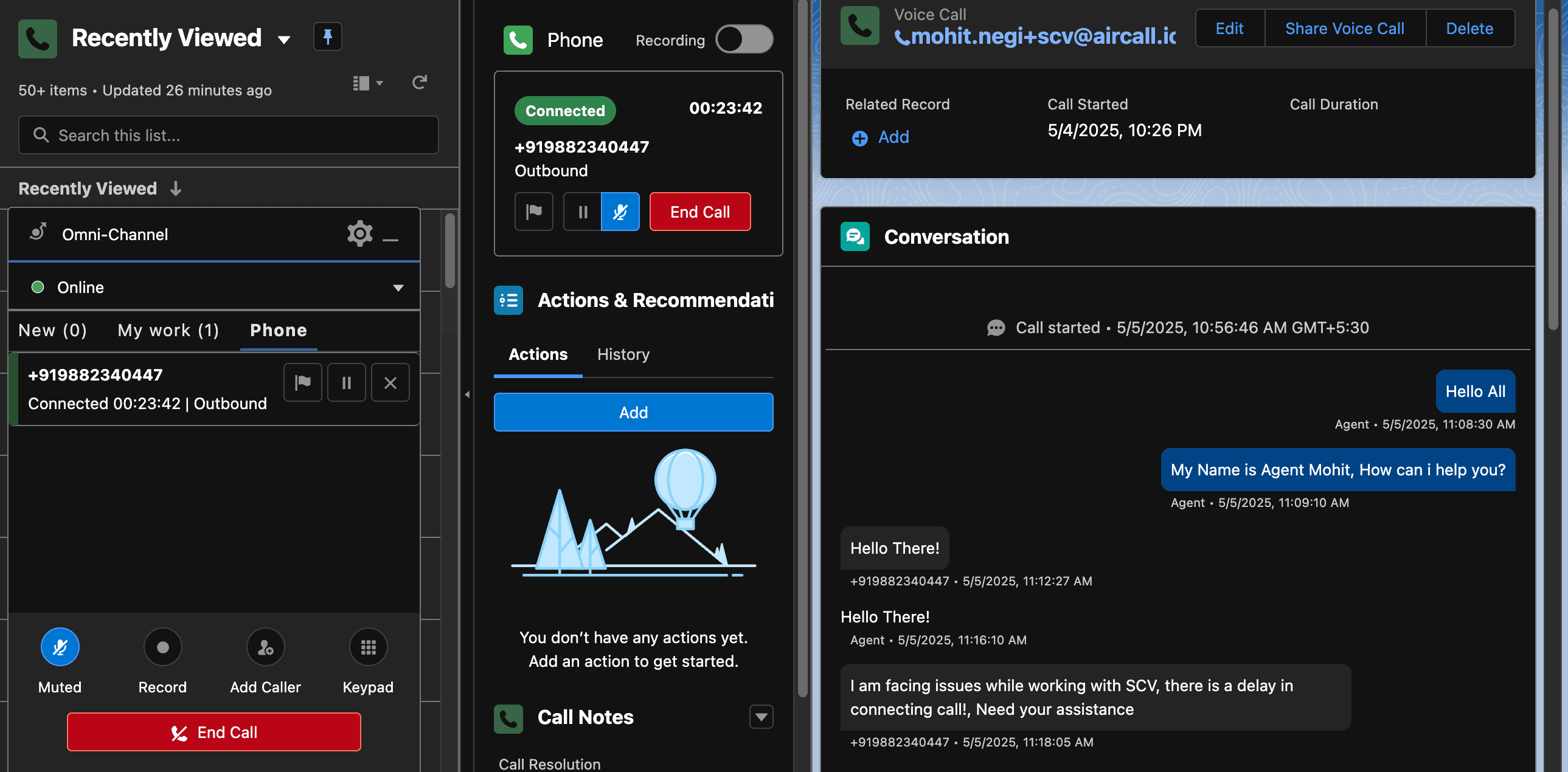Add a Related Record
1568x772 pixels.
tap(879, 137)
